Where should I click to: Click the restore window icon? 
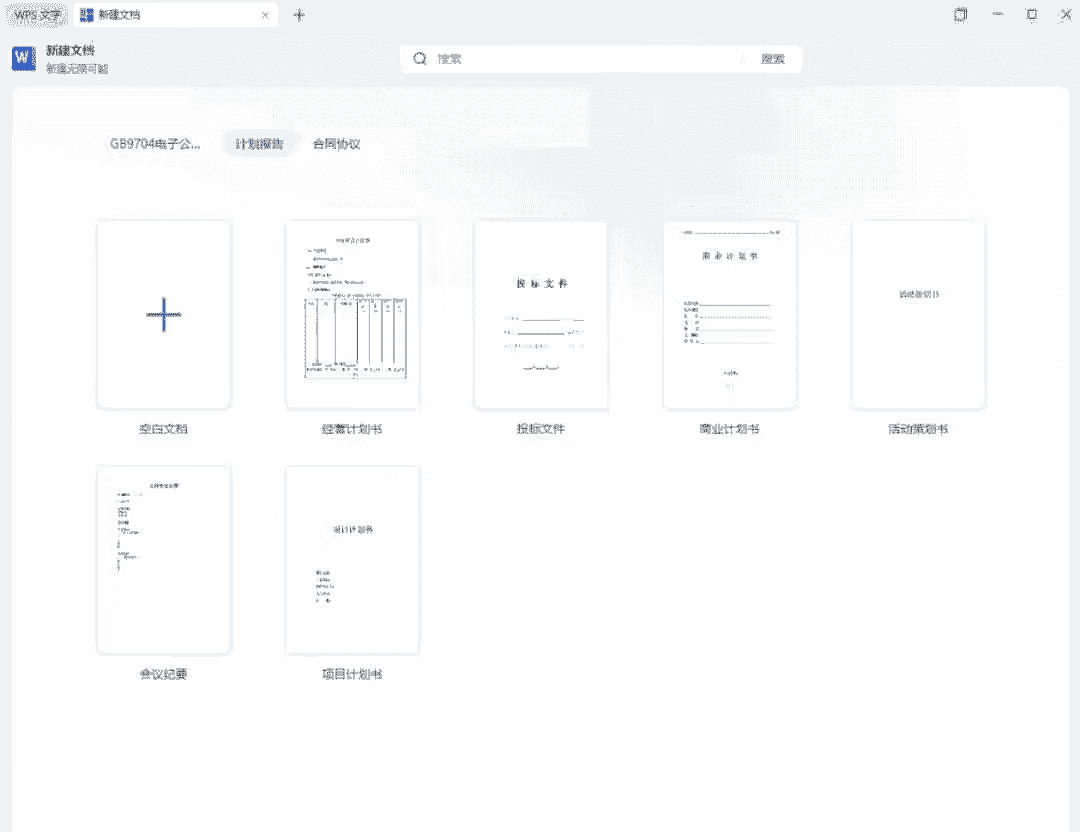pos(1031,14)
